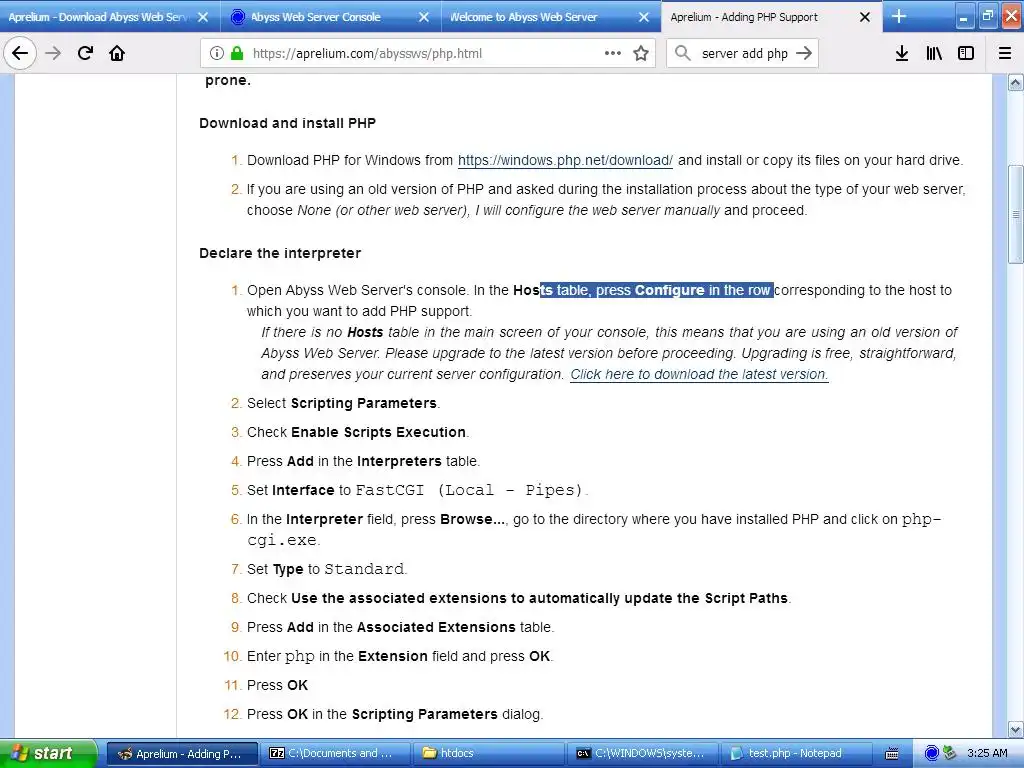The image size is (1024, 768).
Task: Switch to Aprelium Download Abyss Web Server tab
Action: pos(98,17)
